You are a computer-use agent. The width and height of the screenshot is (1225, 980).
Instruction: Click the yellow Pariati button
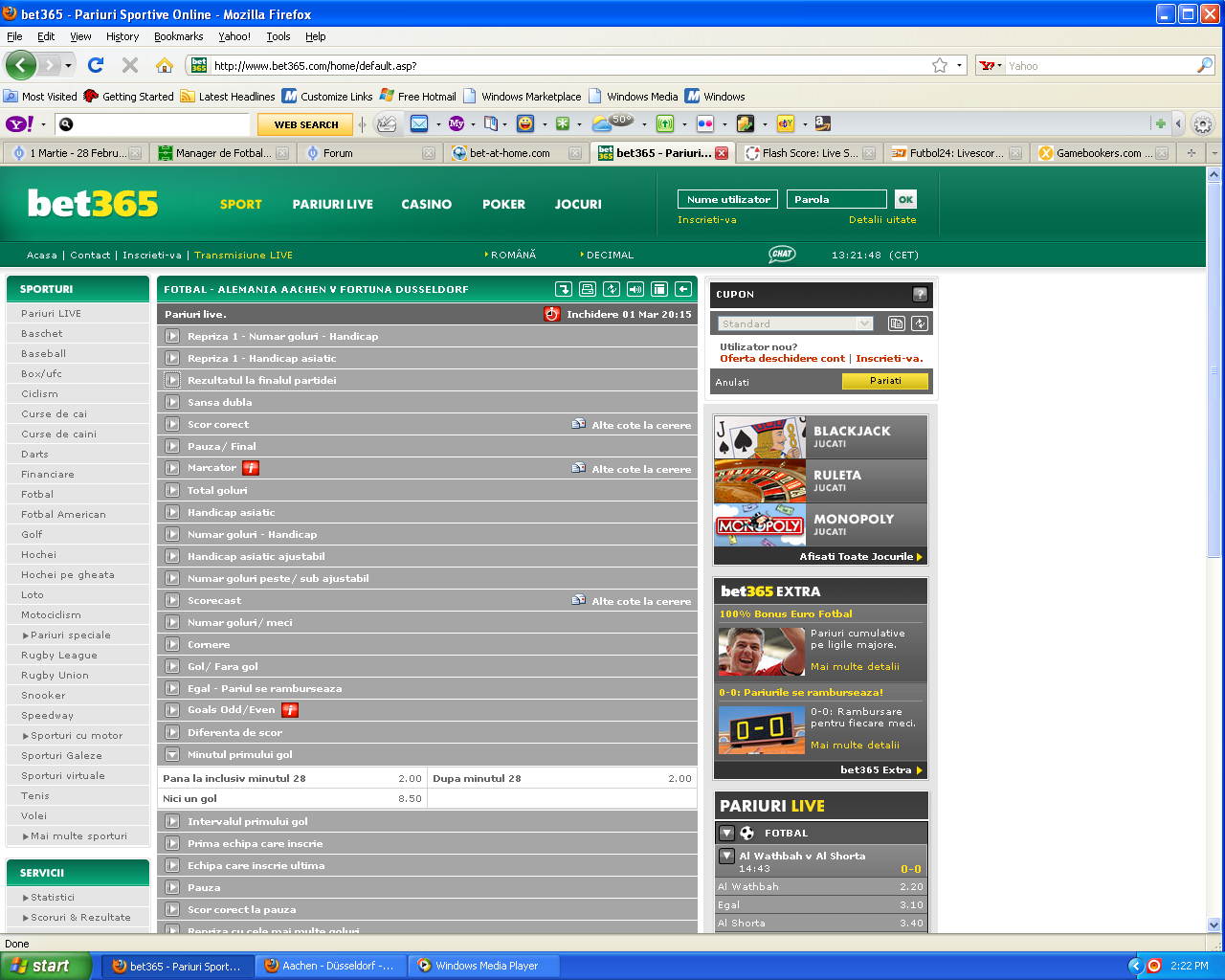point(885,381)
